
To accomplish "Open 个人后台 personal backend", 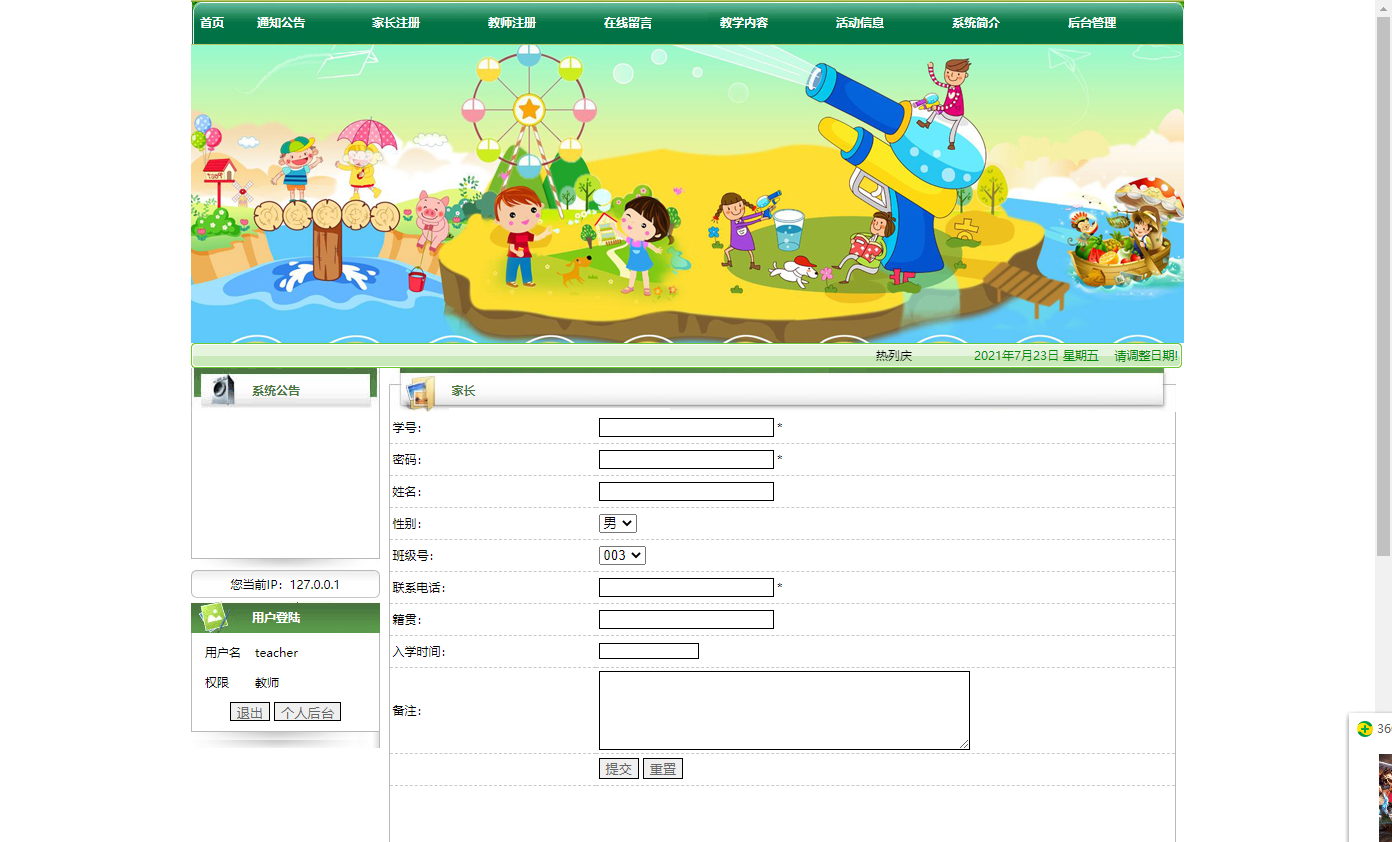I will 307,711.
